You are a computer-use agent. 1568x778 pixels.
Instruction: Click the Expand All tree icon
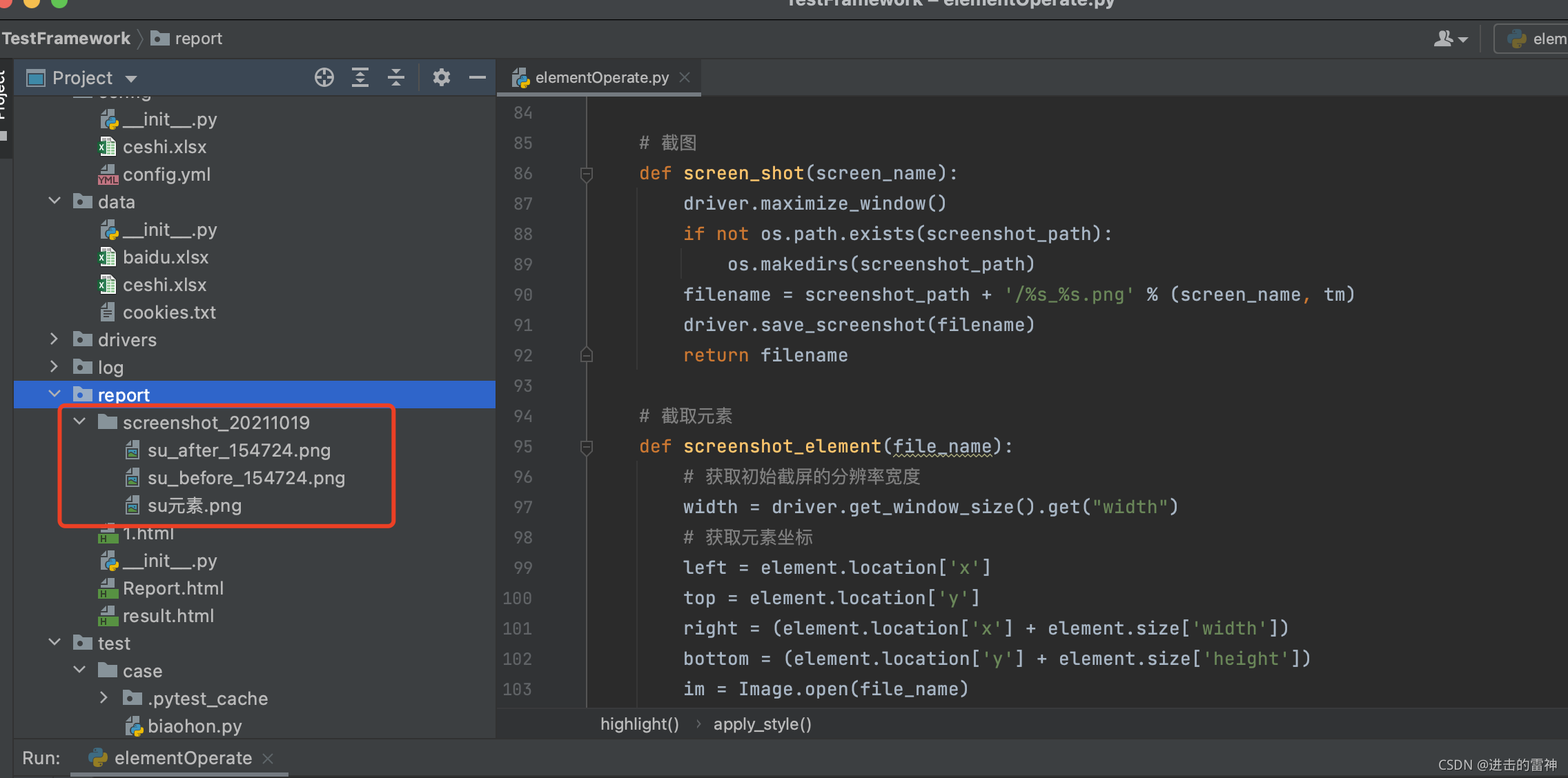click(360, 77)
